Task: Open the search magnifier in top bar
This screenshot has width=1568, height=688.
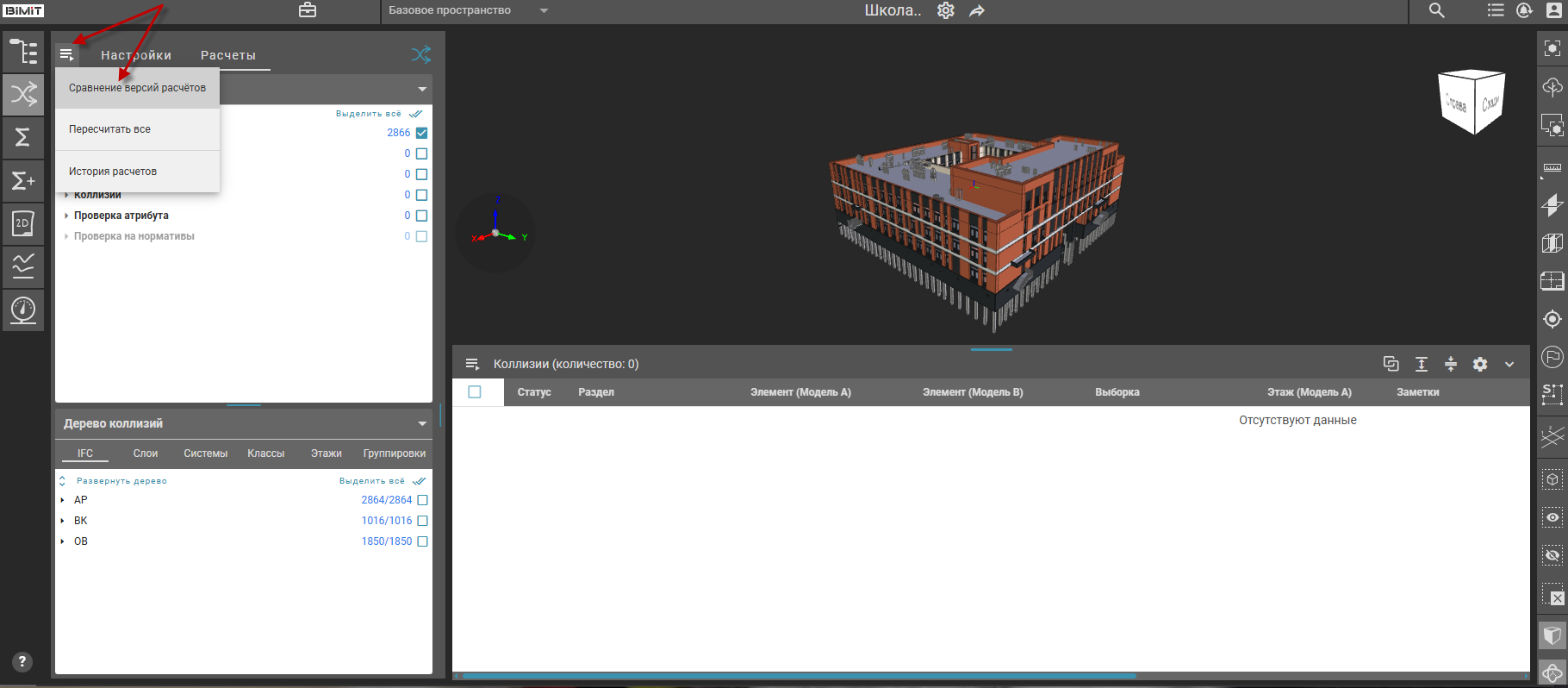Action: point(1436,10)
